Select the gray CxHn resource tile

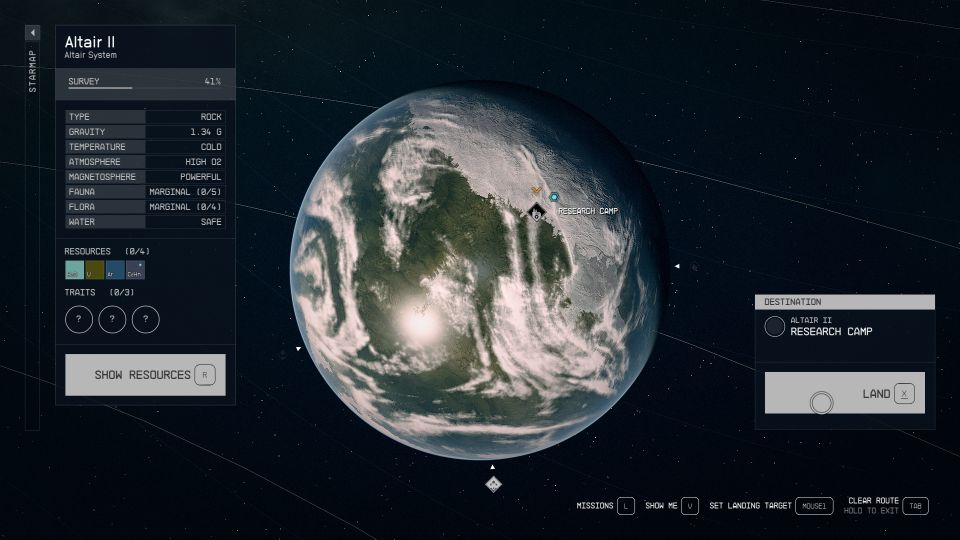(135, 270)
